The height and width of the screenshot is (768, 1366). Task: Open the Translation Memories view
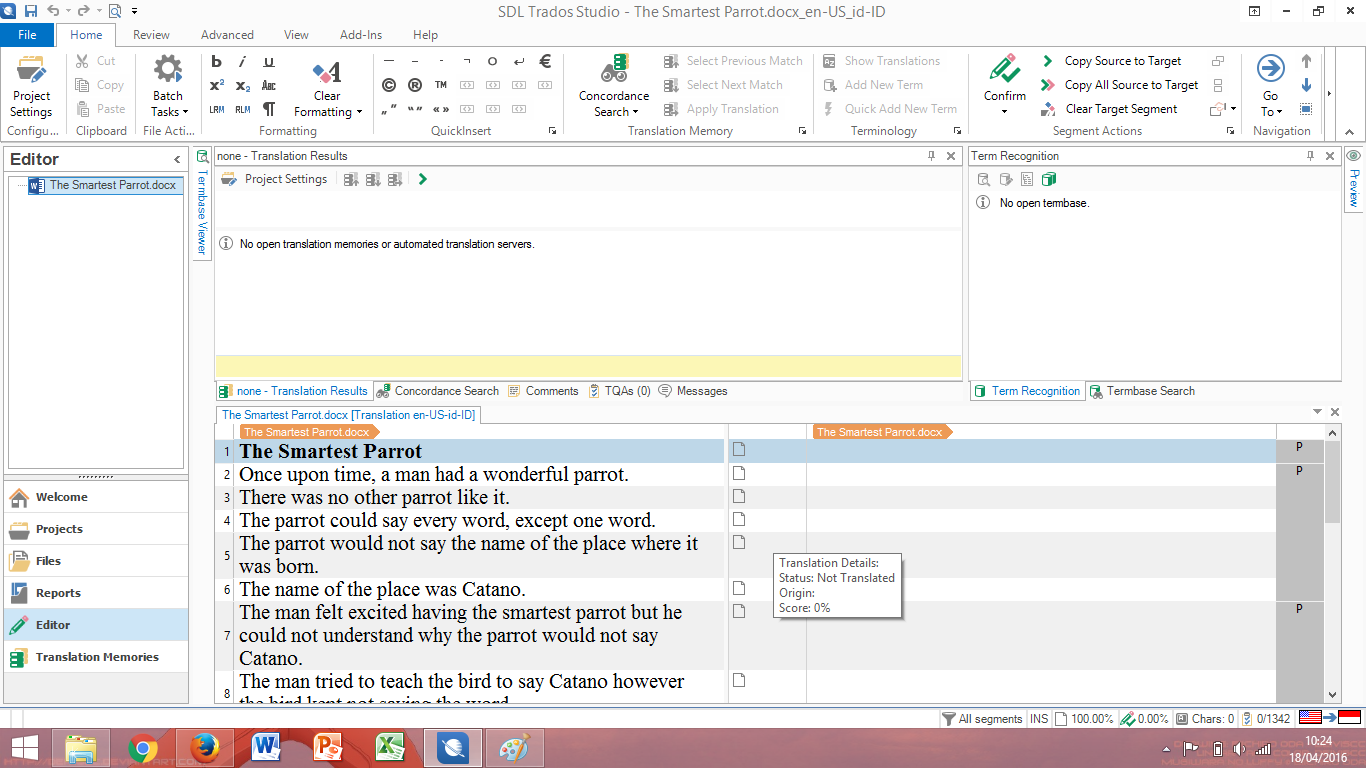[x=96, y=657]
